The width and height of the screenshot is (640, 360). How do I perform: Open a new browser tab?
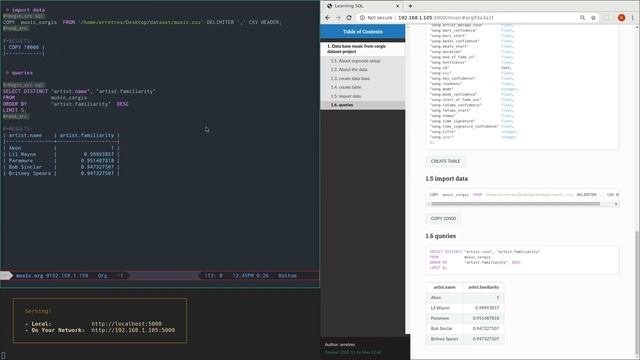point(410,6)
